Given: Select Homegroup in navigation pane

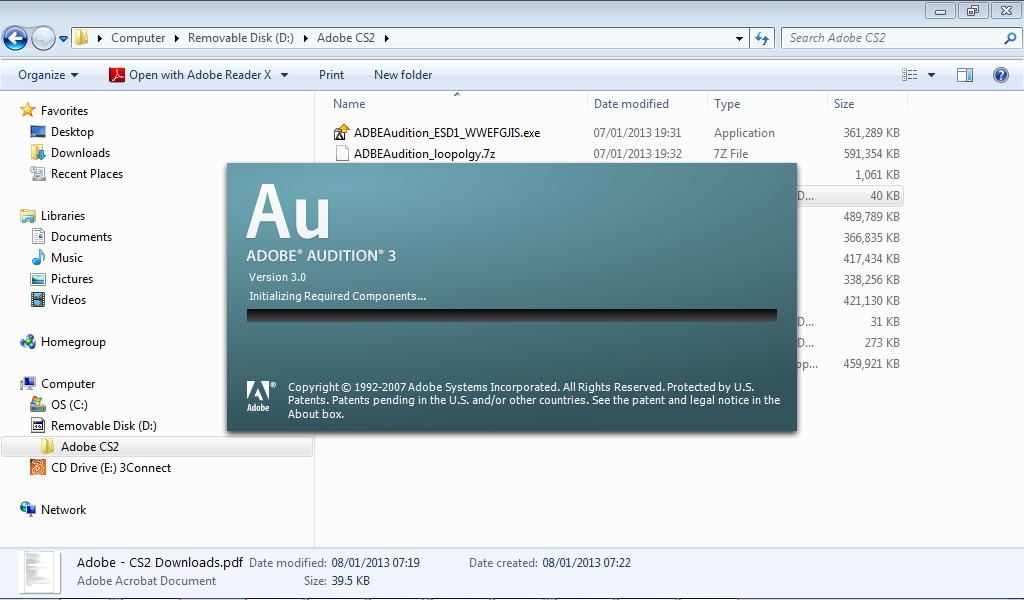Looking at the screenshot, I should coord(73,341).
